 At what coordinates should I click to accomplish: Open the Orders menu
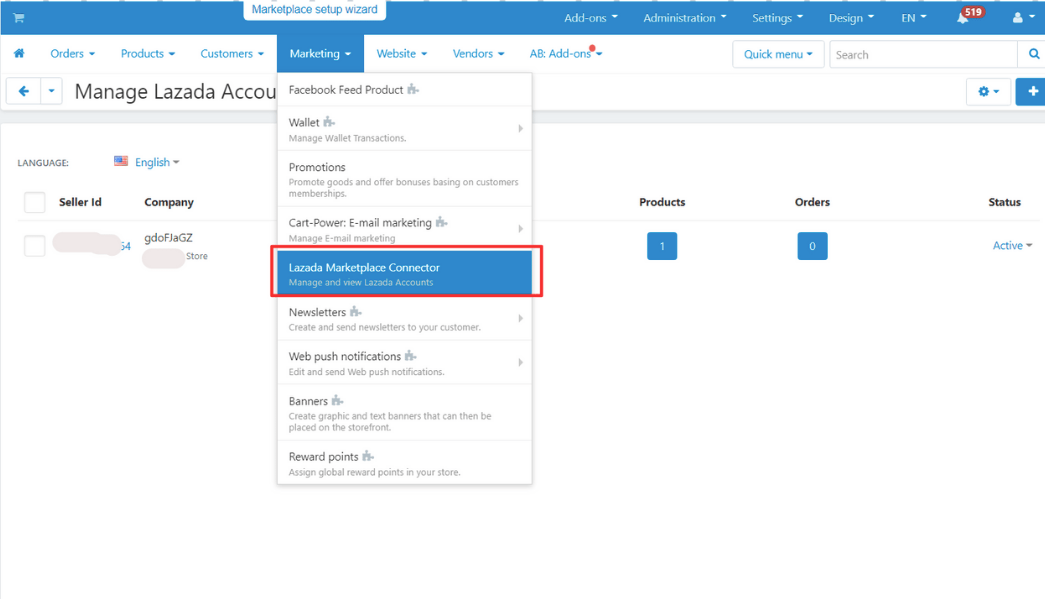coord(73,53)
